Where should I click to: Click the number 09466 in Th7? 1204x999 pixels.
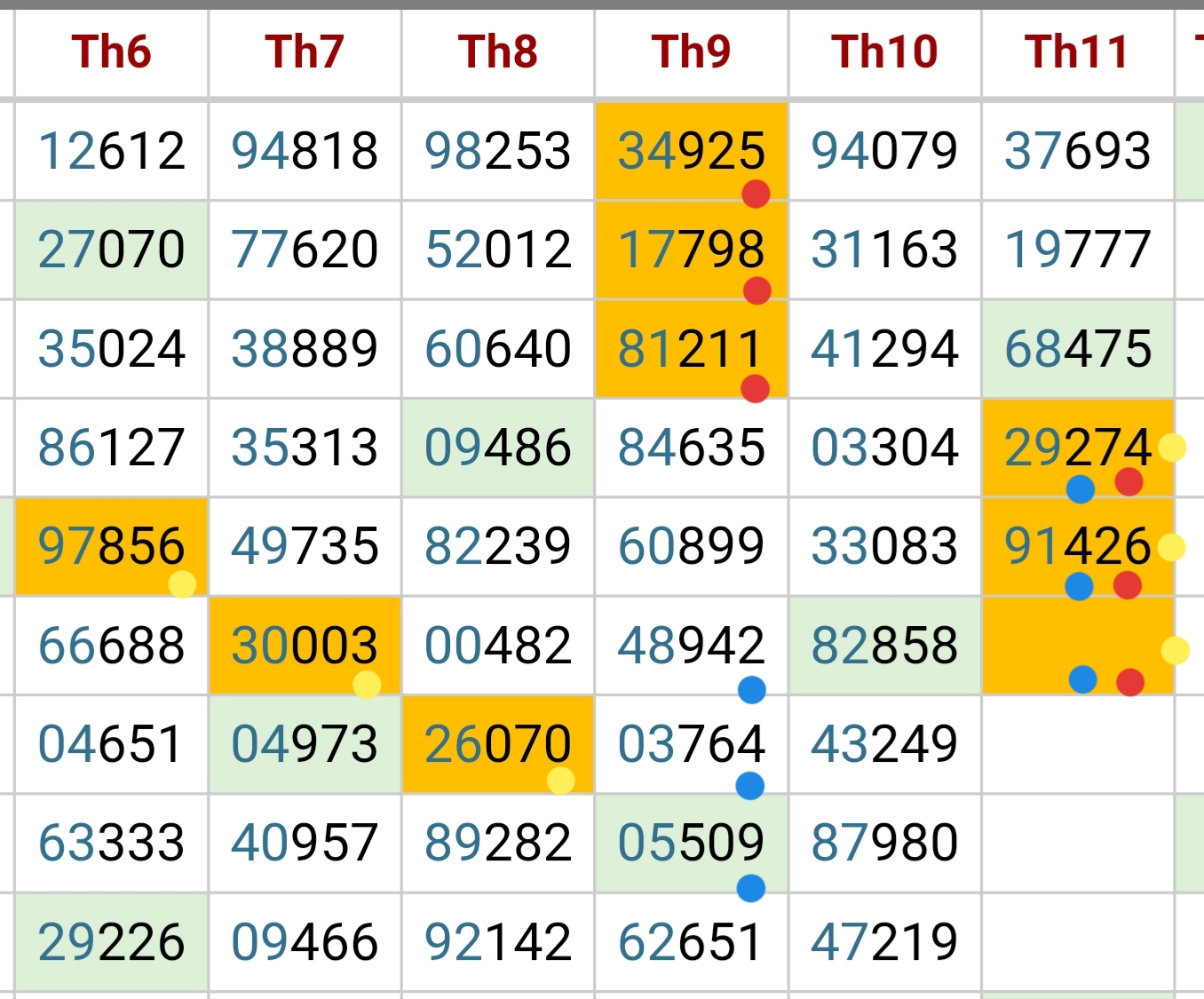pyautogui.click(x=305, y=942)
